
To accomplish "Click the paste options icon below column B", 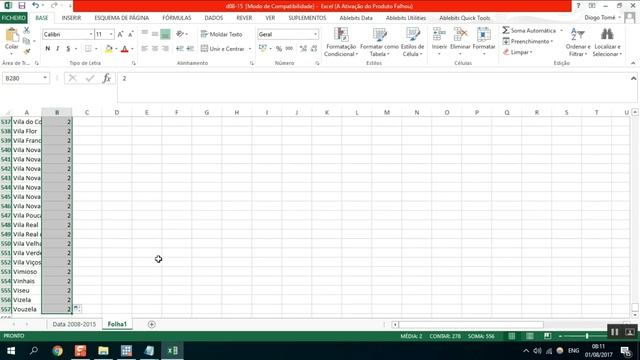I will pyautogui.click(x=77, y=309).
